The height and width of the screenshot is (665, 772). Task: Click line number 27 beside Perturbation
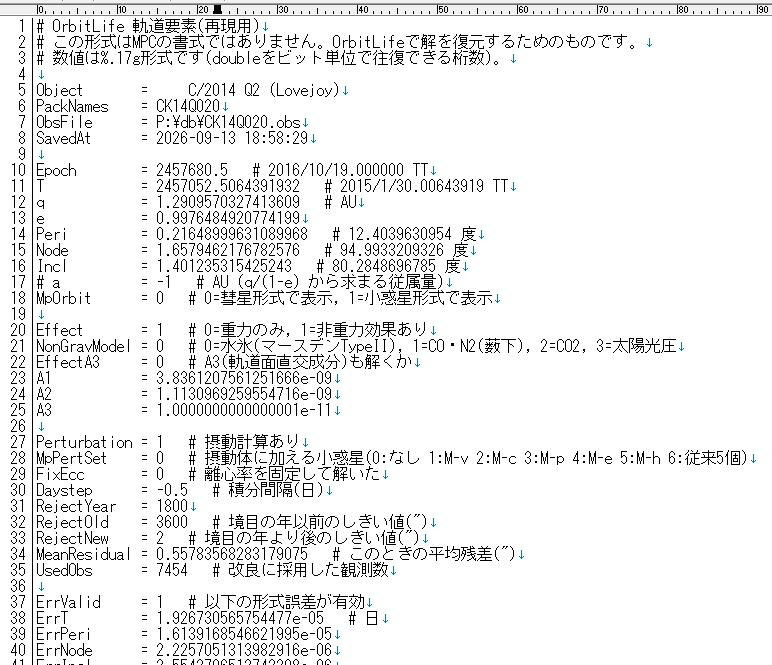click(x=18, y=442)
